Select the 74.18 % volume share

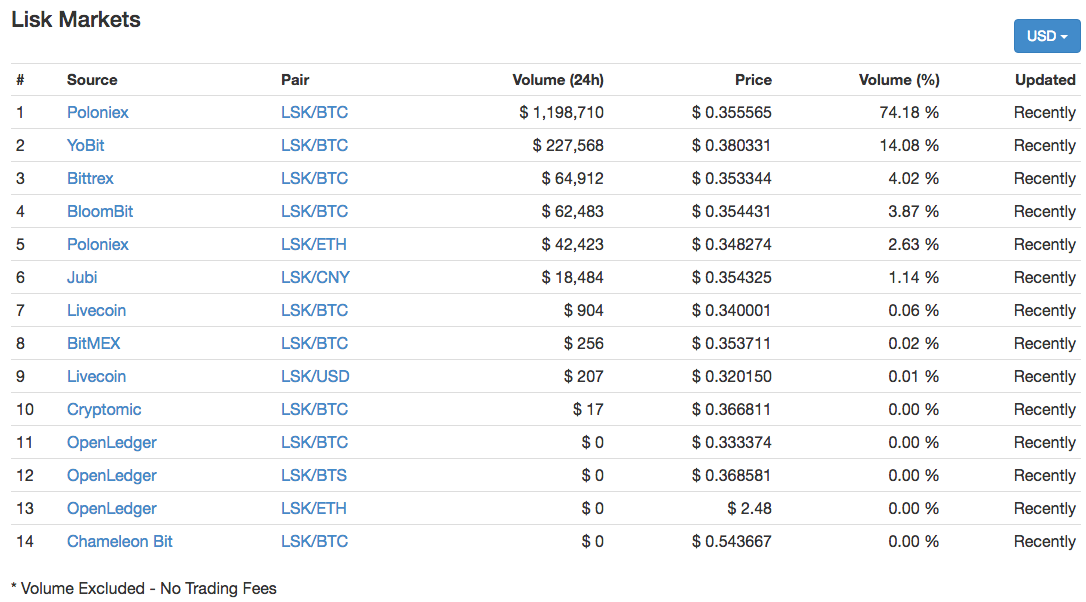[909, 112]
